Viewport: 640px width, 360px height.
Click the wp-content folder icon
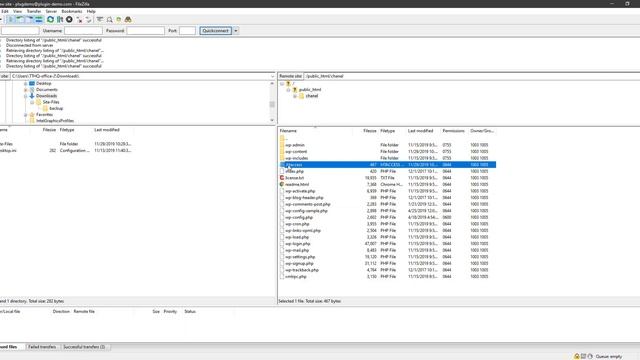(x=282, y=151)
